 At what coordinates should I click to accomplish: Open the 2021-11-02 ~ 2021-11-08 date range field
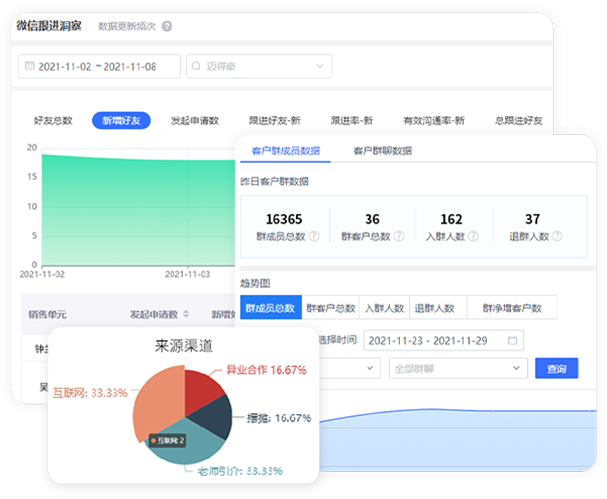tap(99, 67)
